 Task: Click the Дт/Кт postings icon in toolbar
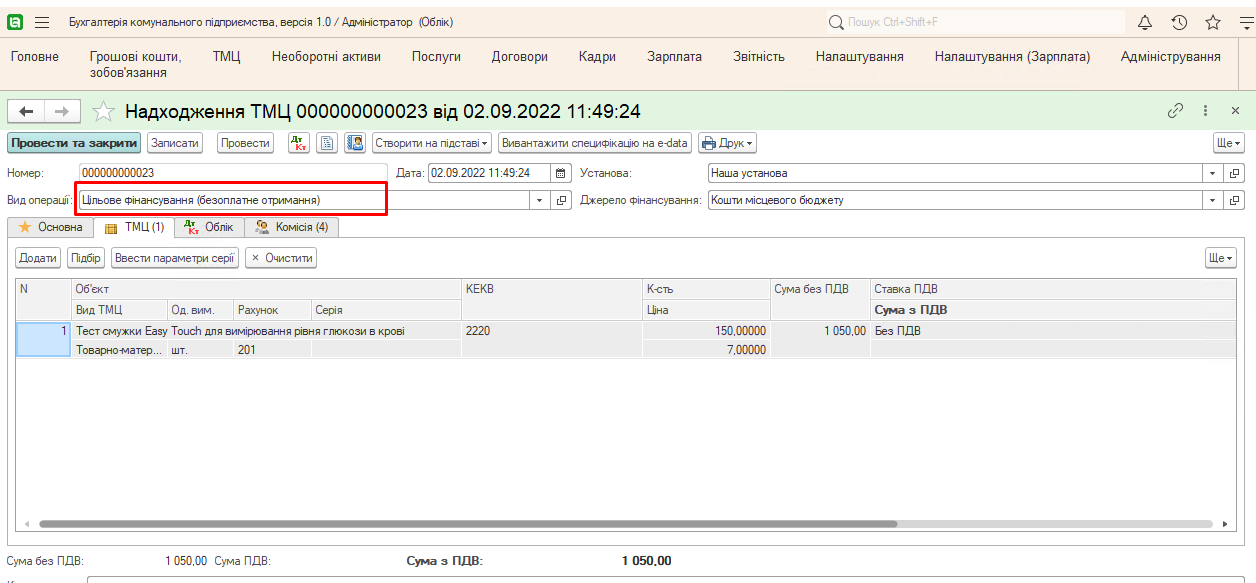pyautogui.click(x=299, y=143)
